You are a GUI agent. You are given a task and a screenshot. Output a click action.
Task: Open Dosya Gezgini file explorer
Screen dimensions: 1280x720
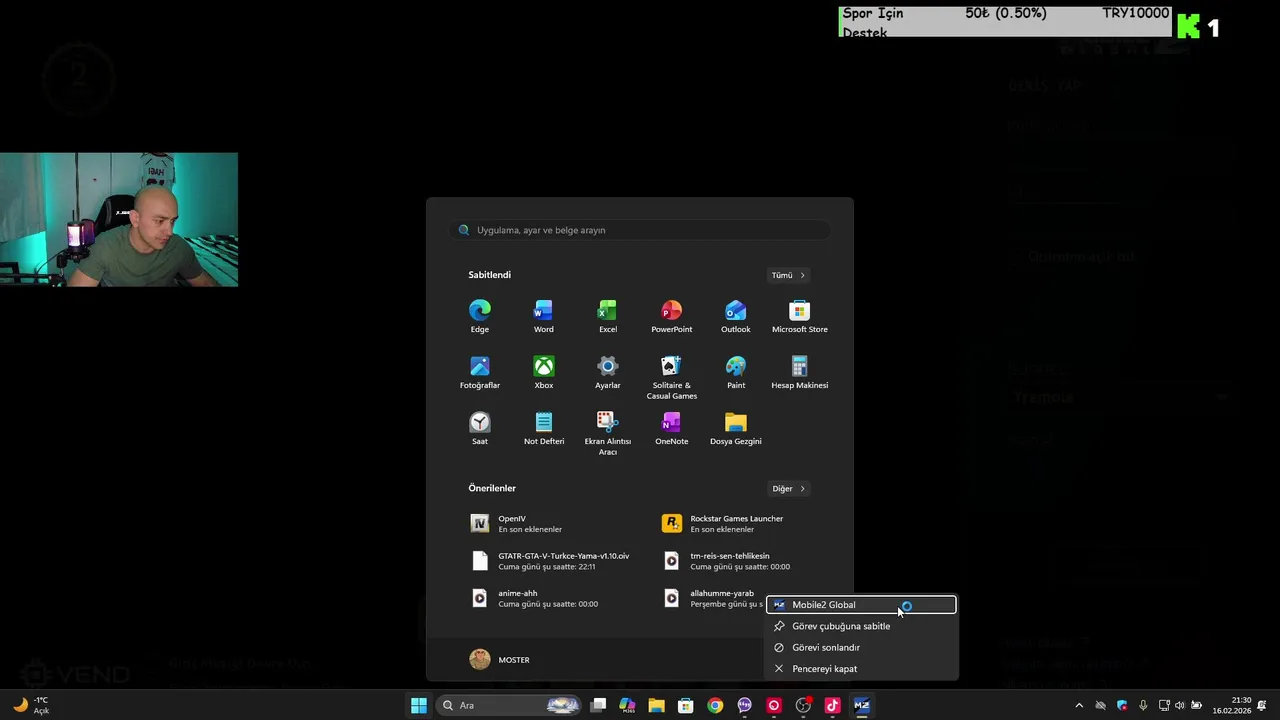(735, 428)
